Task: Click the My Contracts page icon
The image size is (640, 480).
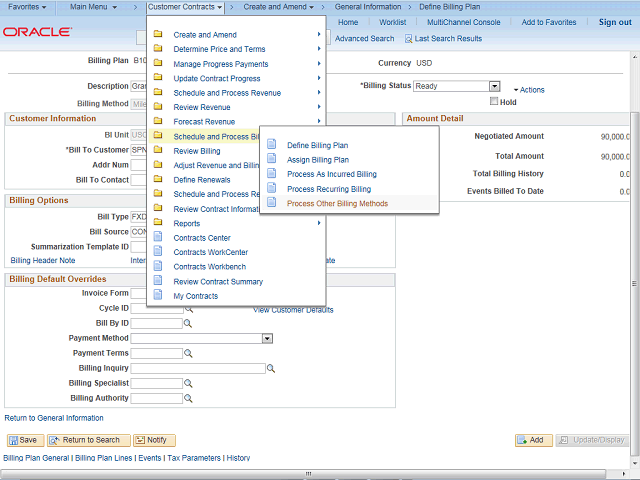Action: (158, 296)
